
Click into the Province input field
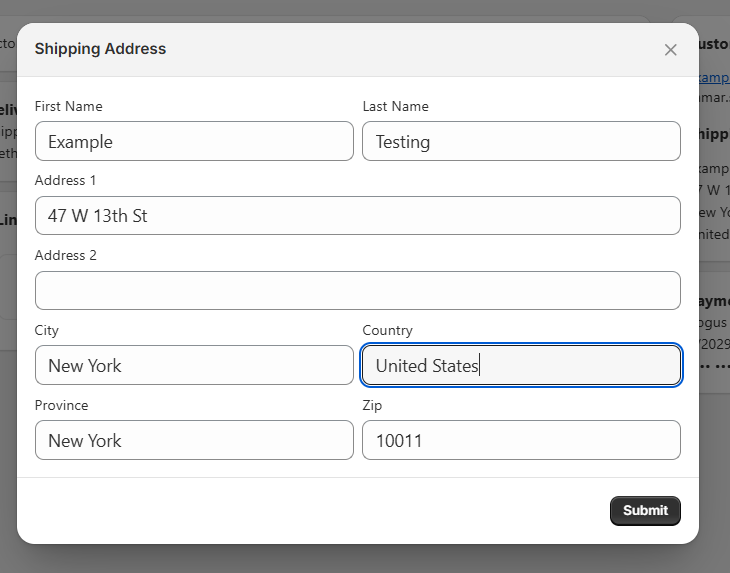(x=194, y=440)
